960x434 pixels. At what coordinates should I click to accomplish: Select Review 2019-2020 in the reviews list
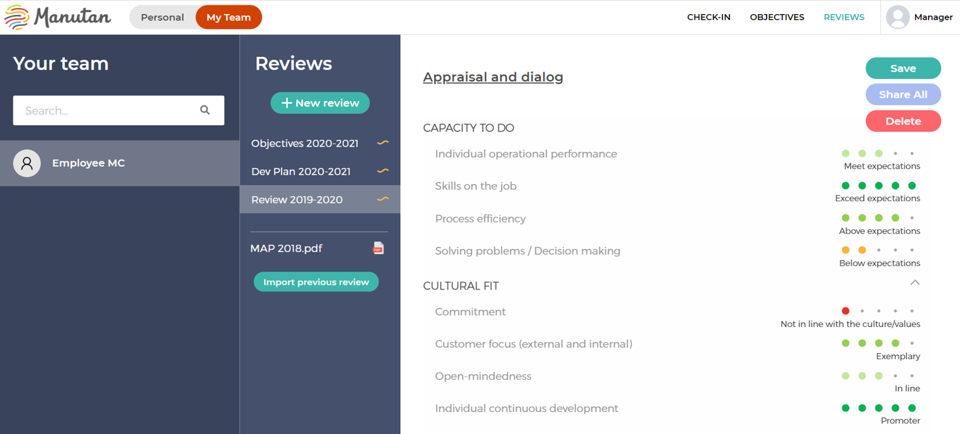click(297, 199)
